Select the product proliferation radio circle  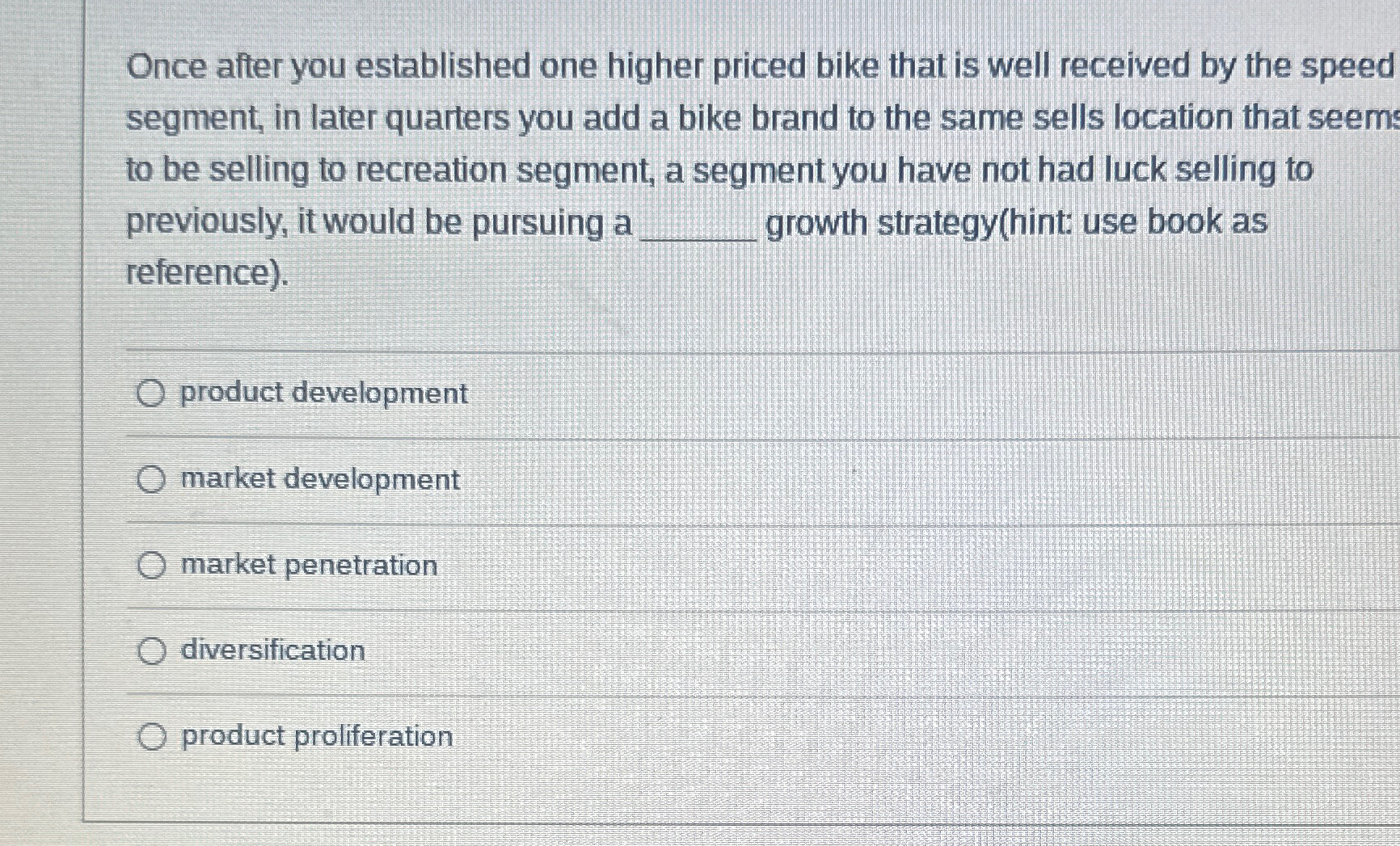click(x=151, y=737)
